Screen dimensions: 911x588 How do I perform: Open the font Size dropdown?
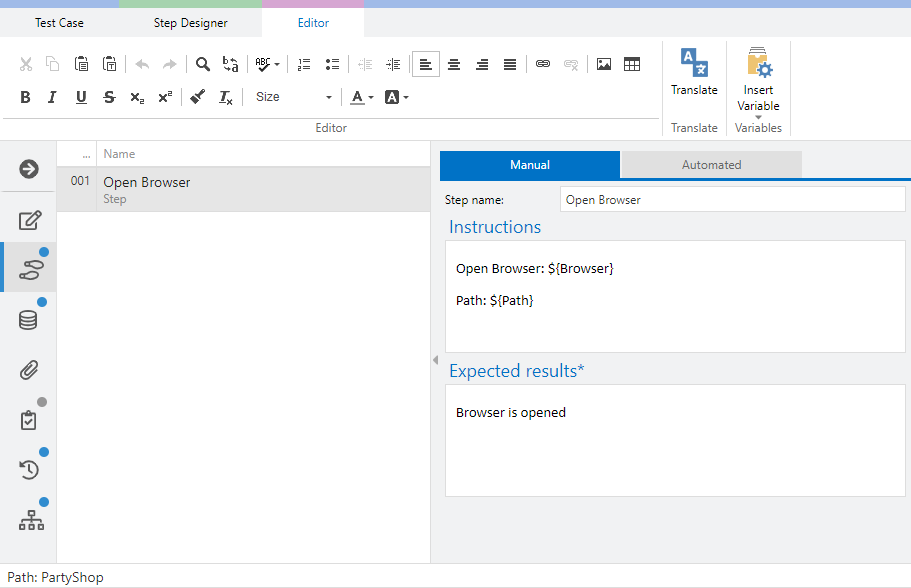[293, 97]
